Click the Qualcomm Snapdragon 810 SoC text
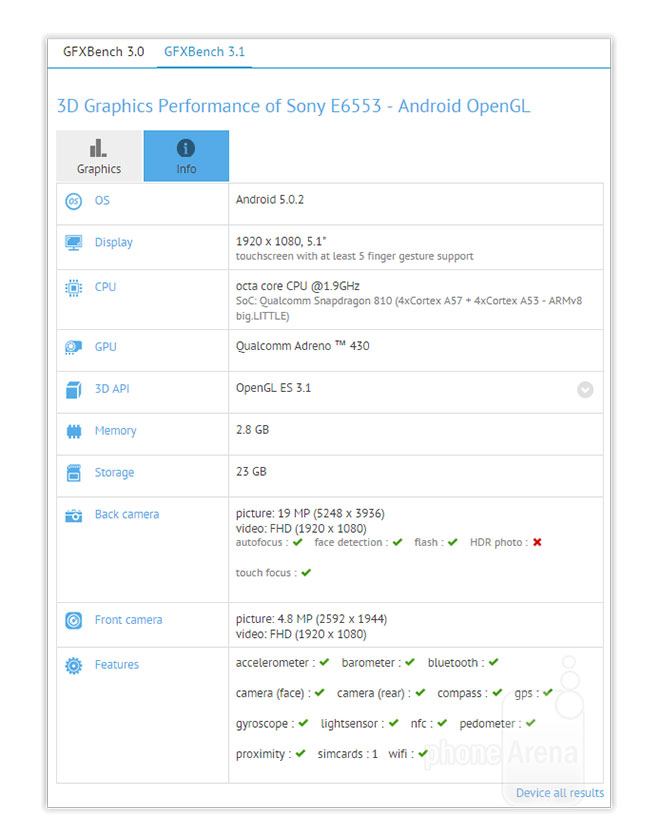 409,308
